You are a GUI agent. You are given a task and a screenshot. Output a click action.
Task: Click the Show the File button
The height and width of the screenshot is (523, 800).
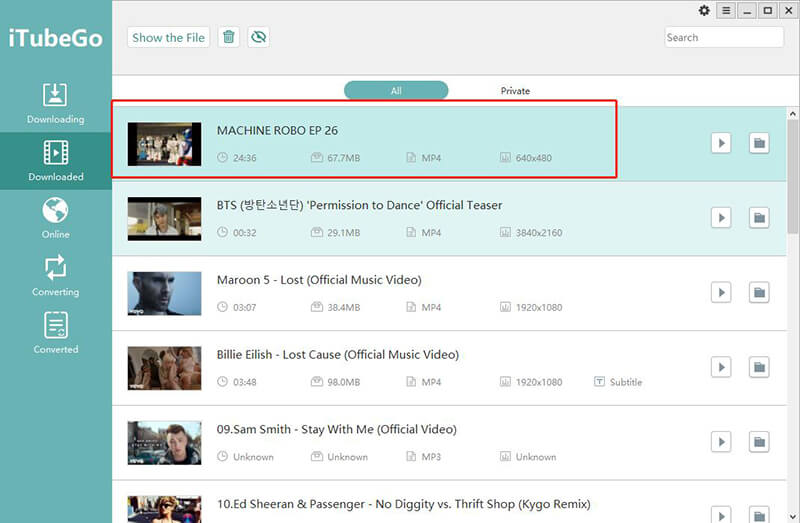[x=168, y=37]
